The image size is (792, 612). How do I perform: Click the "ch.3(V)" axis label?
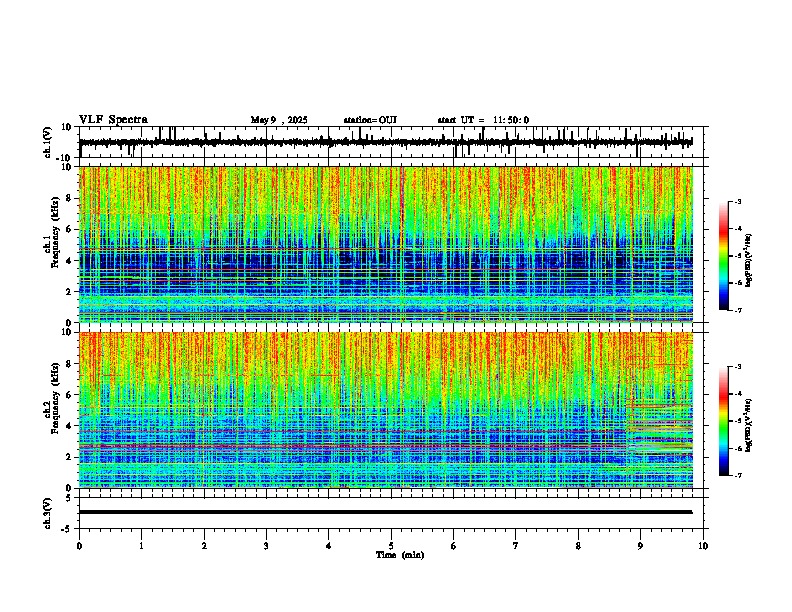click(x=48, y=514)
